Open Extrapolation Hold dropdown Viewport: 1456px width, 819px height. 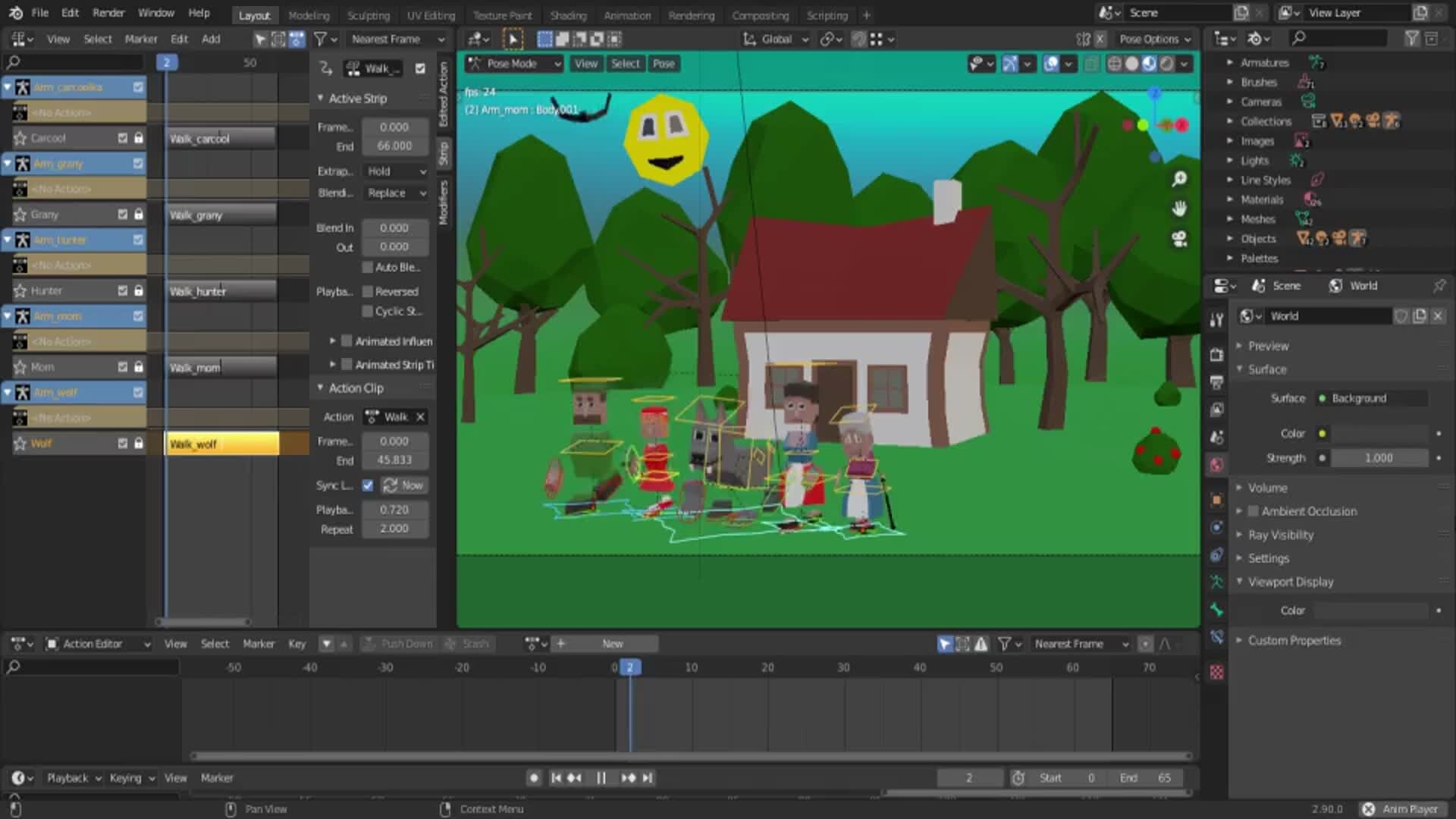[396, 171]
